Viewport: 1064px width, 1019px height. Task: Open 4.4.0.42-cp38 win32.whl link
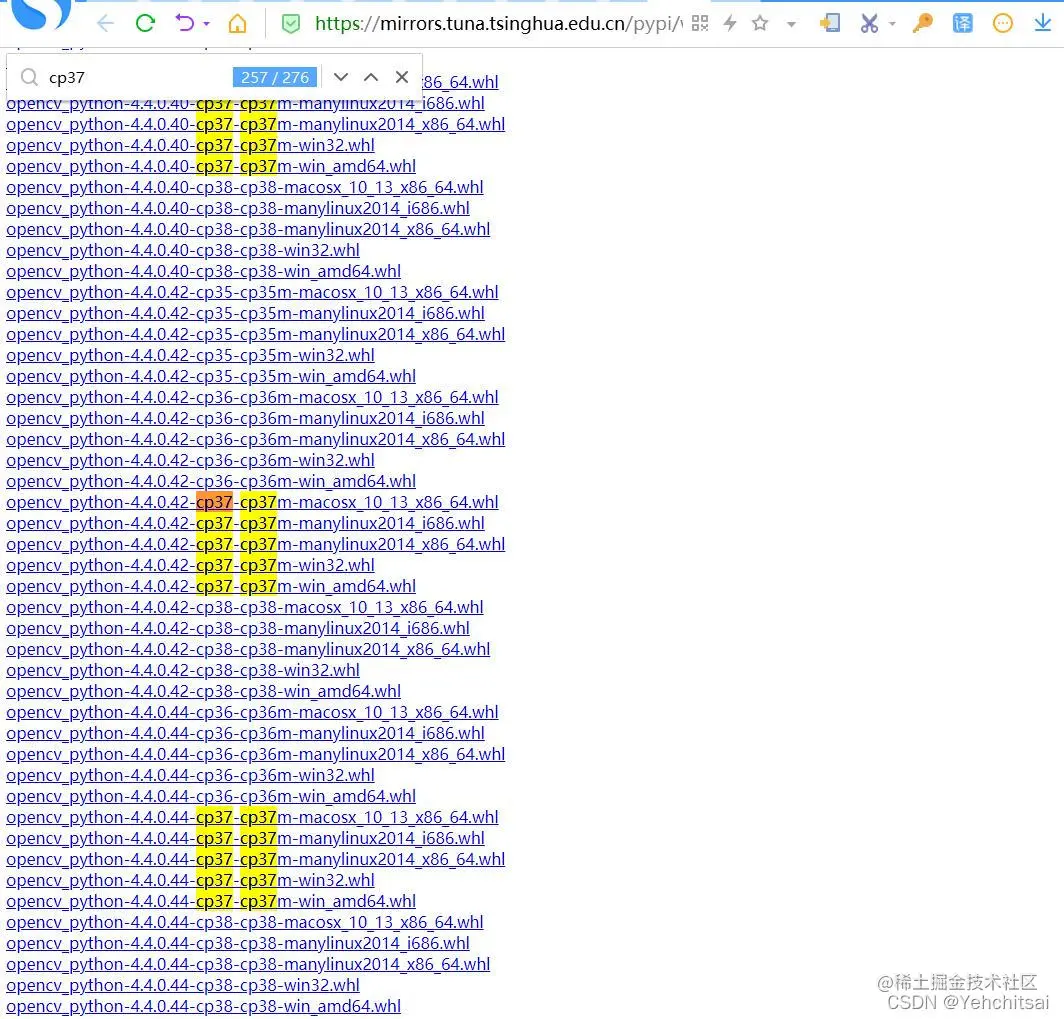click(183, 671)
